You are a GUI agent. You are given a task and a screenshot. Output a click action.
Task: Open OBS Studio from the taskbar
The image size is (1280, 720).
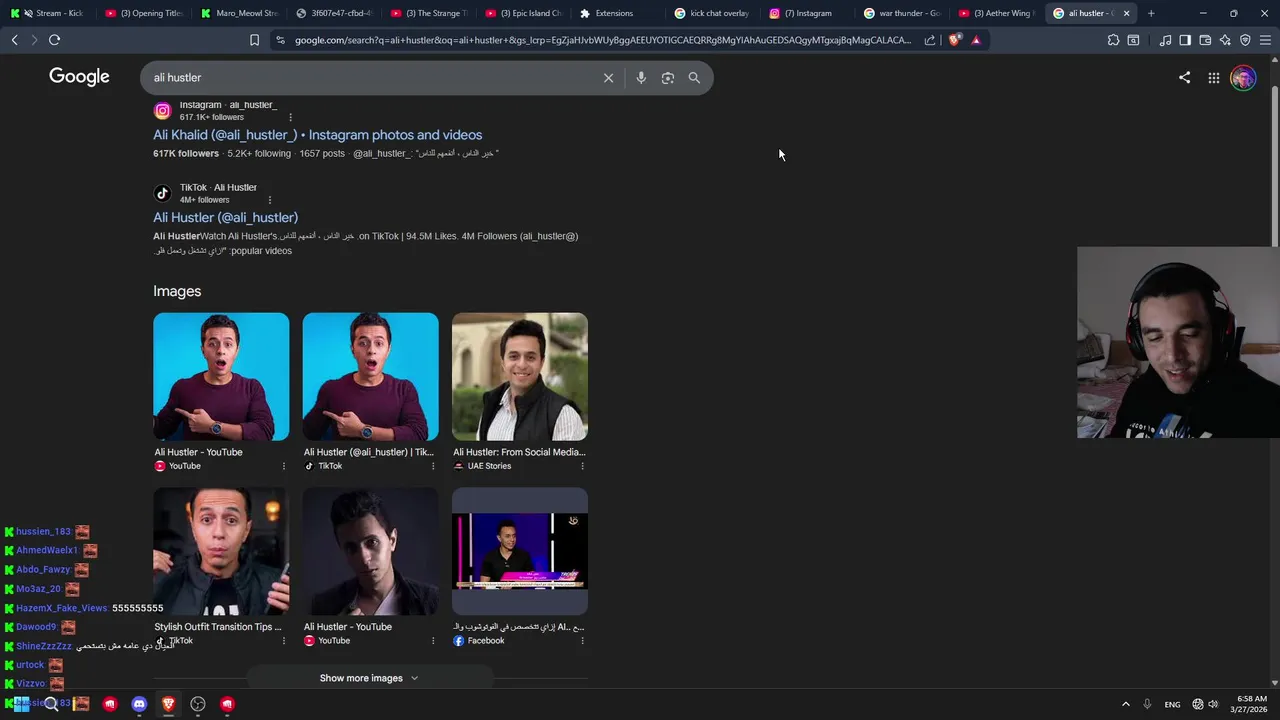click(x=198, y=704)
